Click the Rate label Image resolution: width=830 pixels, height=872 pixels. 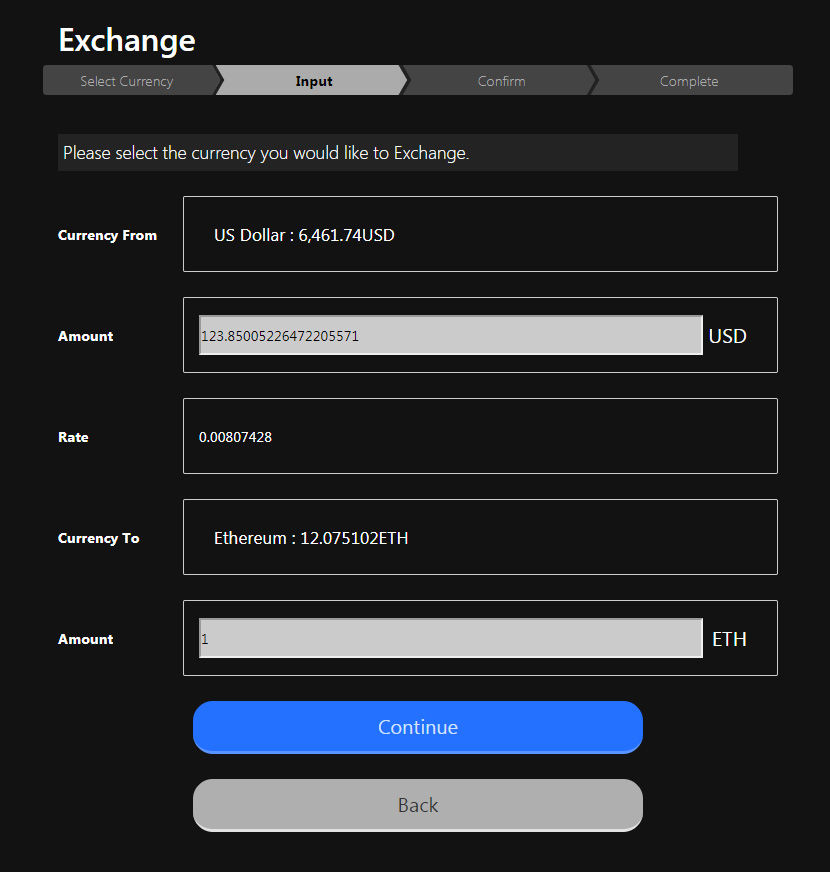[73, 438]
